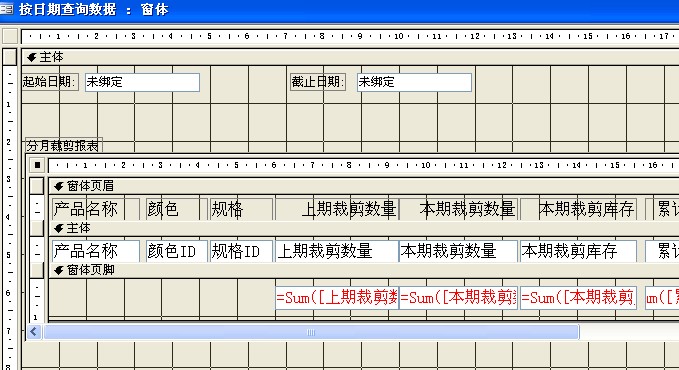Viewport: 679px width, 370px height.
Task: Click the 本期裁剪数量 detail field
Action: (x=459, y=251)
